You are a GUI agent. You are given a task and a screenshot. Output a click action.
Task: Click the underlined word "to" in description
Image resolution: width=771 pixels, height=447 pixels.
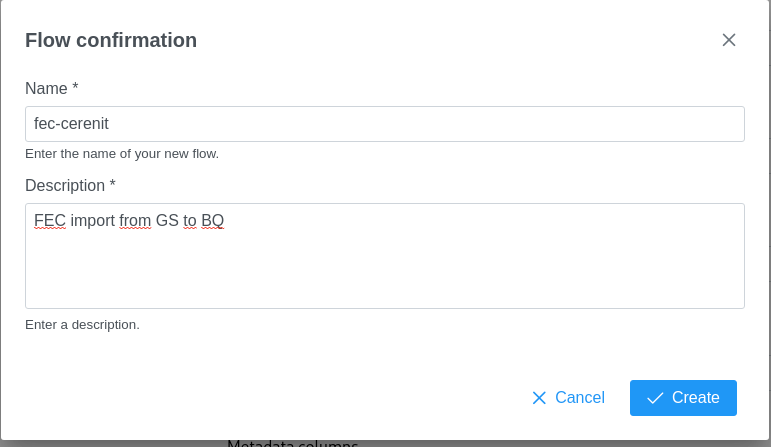click(x=190, y=221)
